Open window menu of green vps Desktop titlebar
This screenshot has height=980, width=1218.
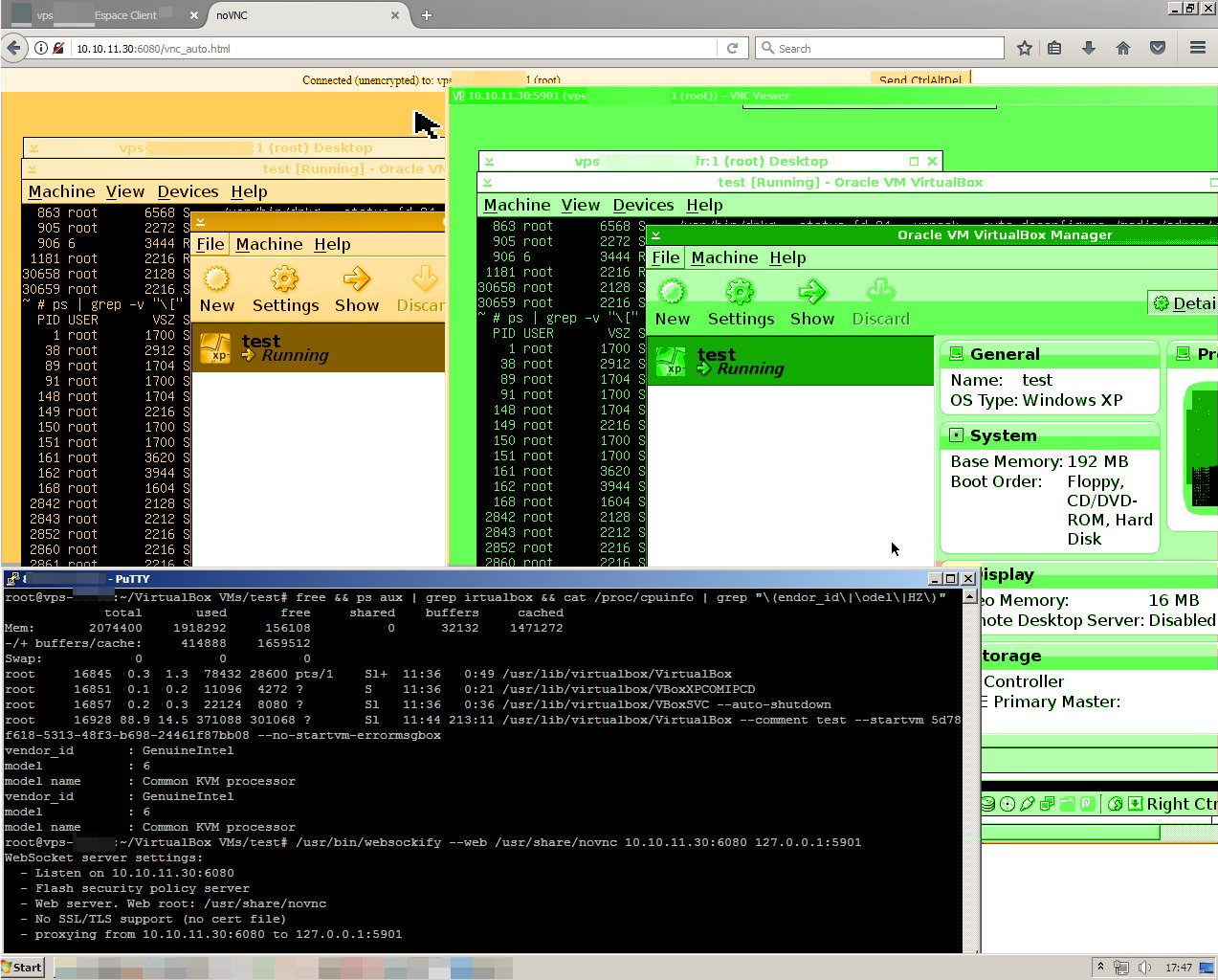coord(489,162)
